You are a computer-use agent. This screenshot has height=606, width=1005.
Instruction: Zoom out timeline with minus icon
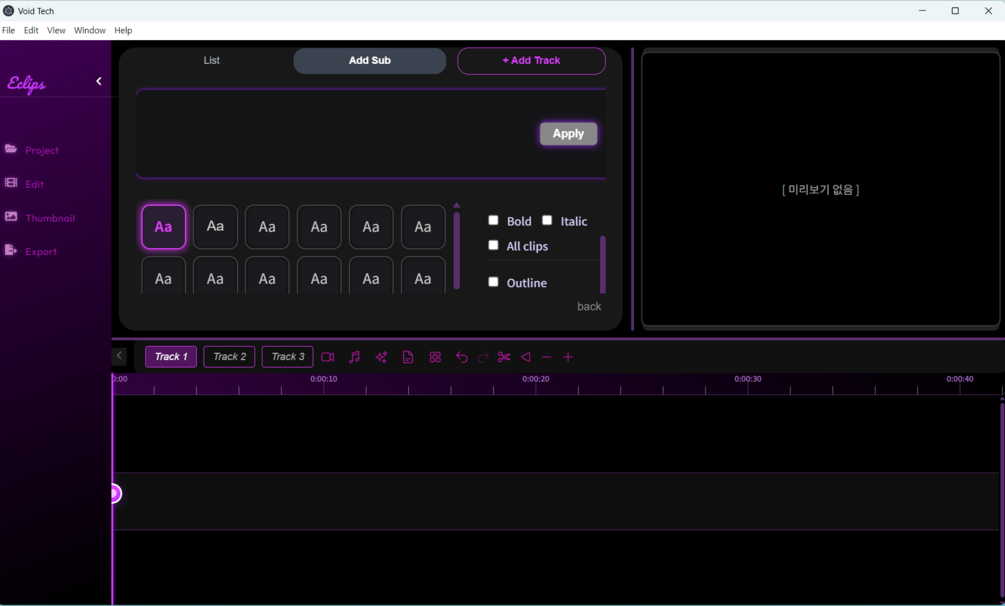547,357
